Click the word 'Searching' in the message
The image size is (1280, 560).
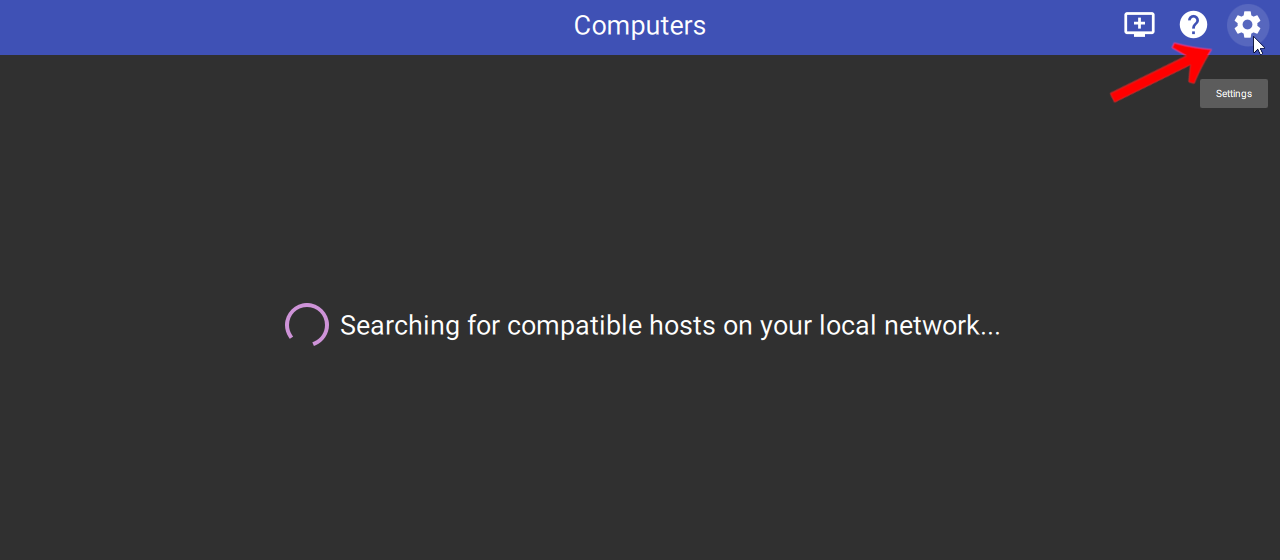[400, 326]
